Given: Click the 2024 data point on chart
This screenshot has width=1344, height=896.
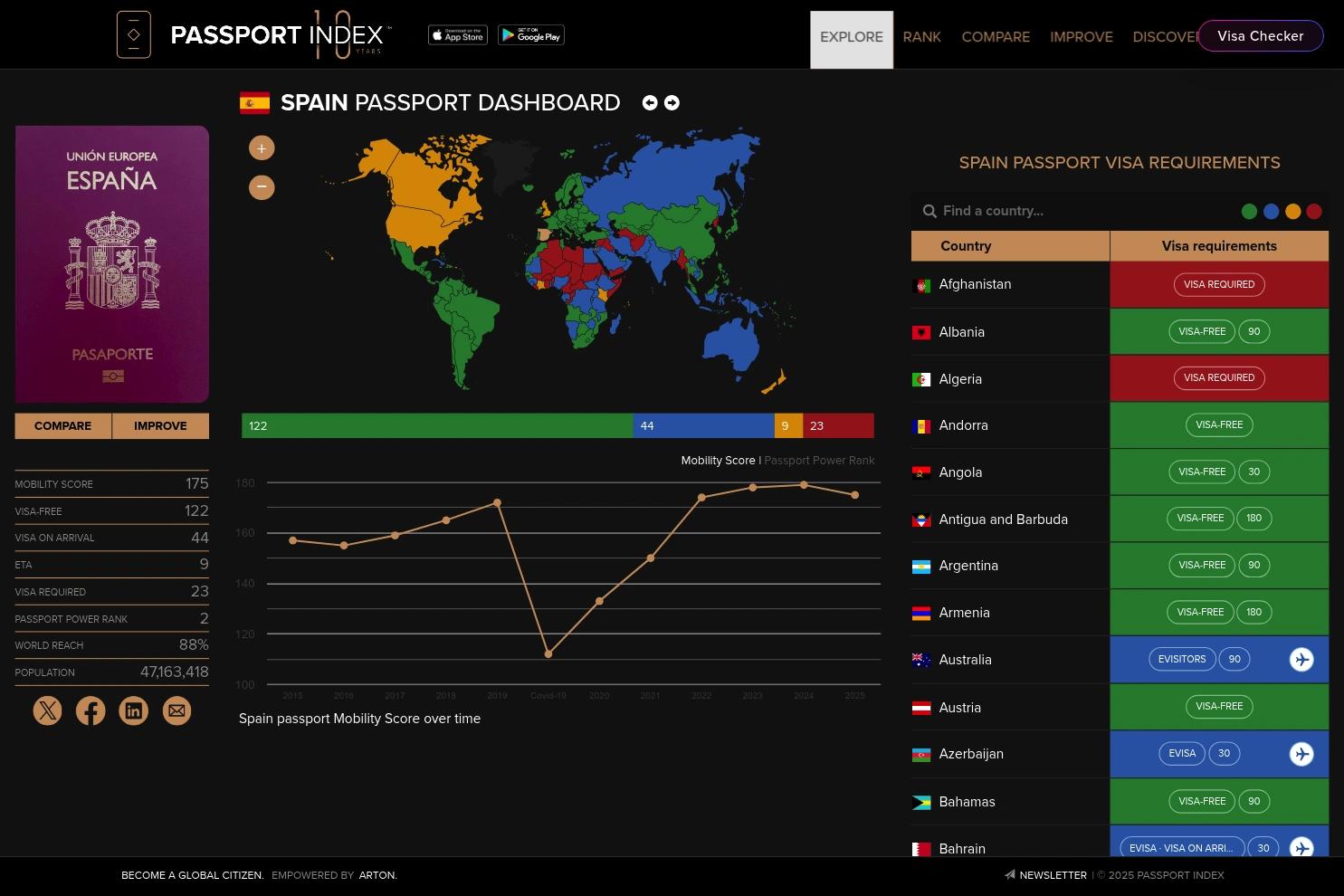Looking at the screenshot, I should pos(804,485).
